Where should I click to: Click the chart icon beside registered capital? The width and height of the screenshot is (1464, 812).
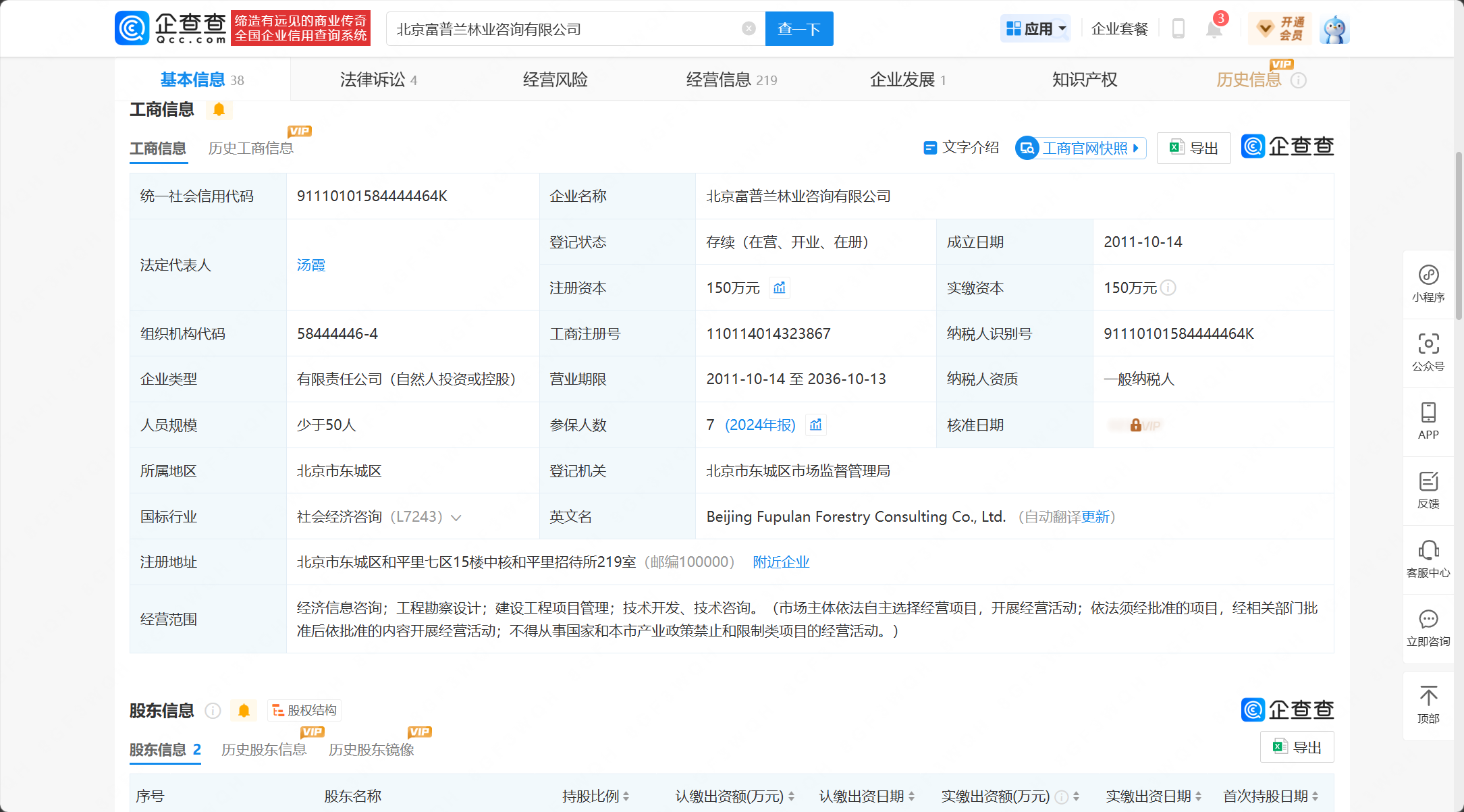[780, 288]
